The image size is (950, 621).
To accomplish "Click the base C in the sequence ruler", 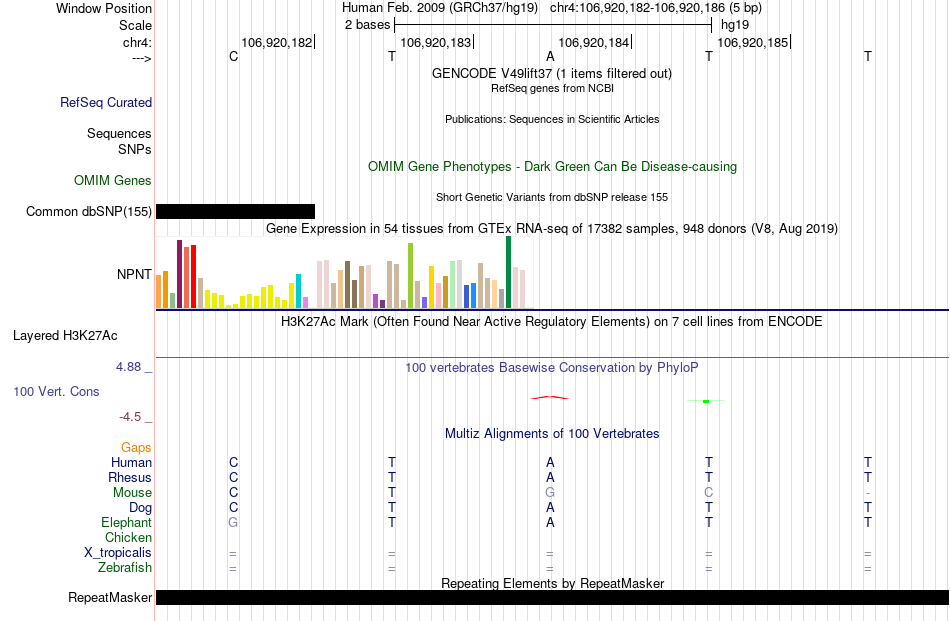I will tap(233, 56).
